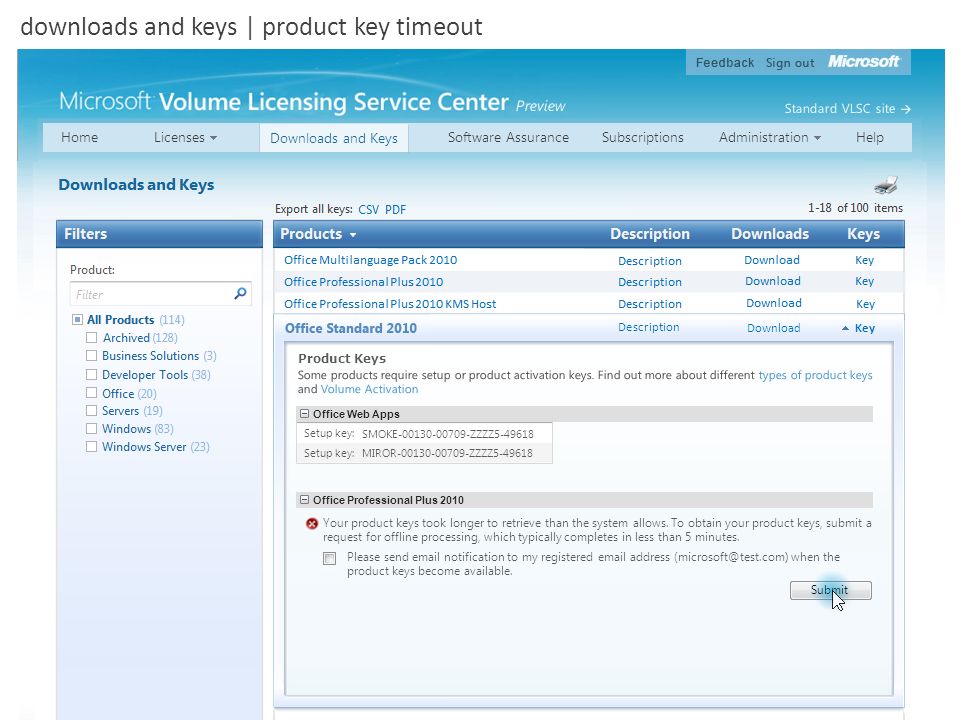Collapse the Office Web Apps section

pyautogui.click(x=304, y=414)
